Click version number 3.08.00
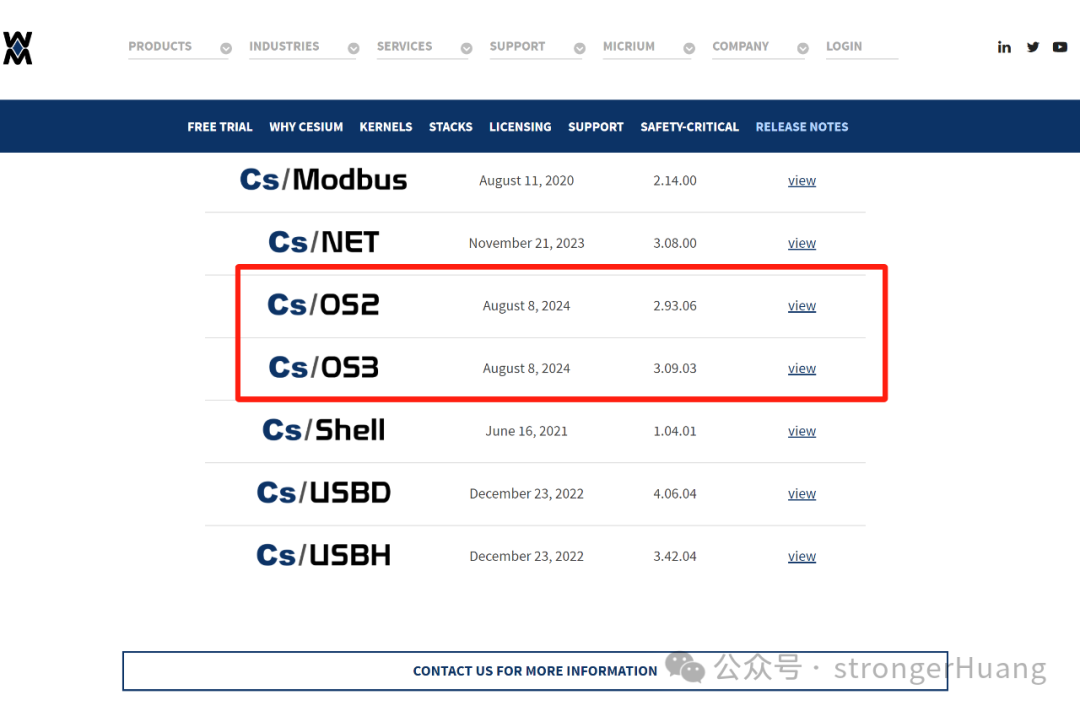 pos(675,243)
